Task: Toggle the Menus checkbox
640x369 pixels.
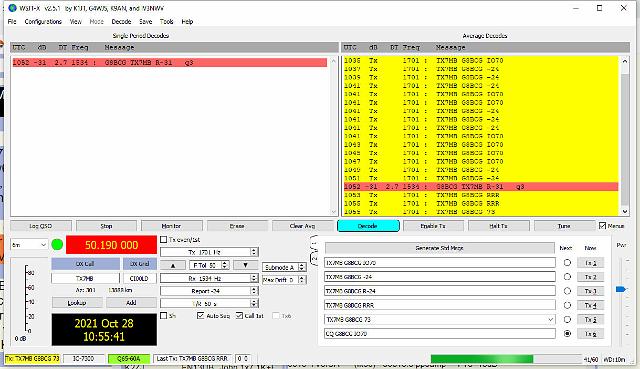Action: 602,226
